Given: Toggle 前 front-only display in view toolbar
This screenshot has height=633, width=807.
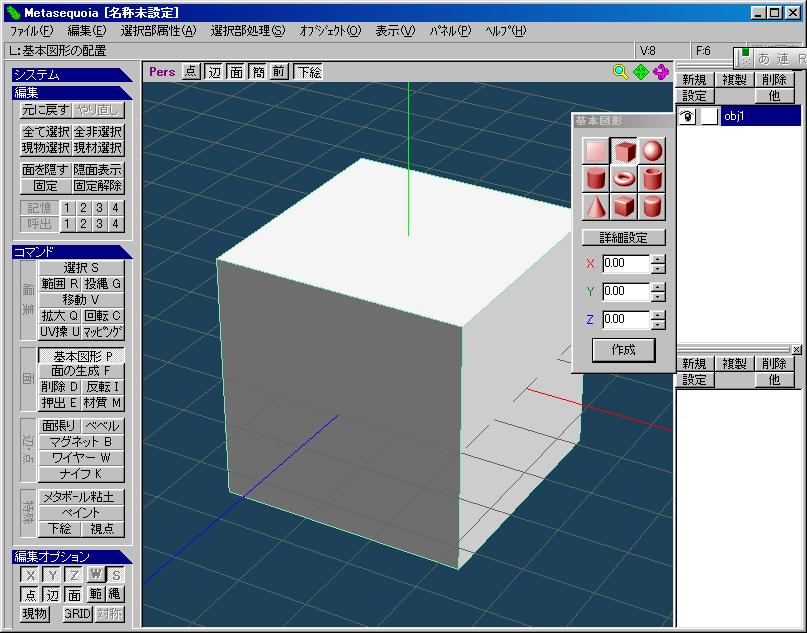Looking at the screenshot, I should pyautogui.click(x=279, y=72).
